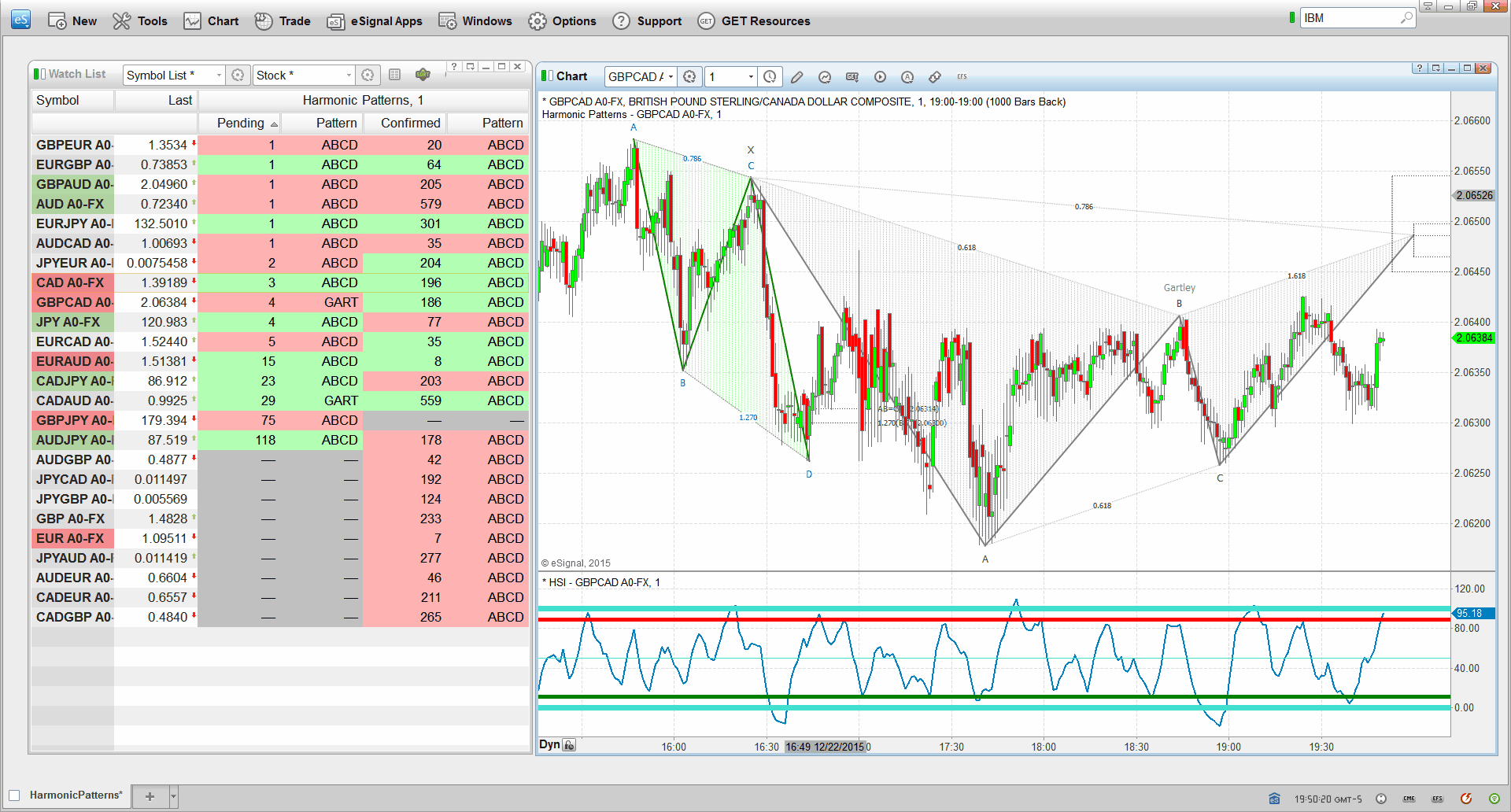Toggle the green link indicator in Watch List
This screenshot has width=1511, height=812.
(36, 74)
